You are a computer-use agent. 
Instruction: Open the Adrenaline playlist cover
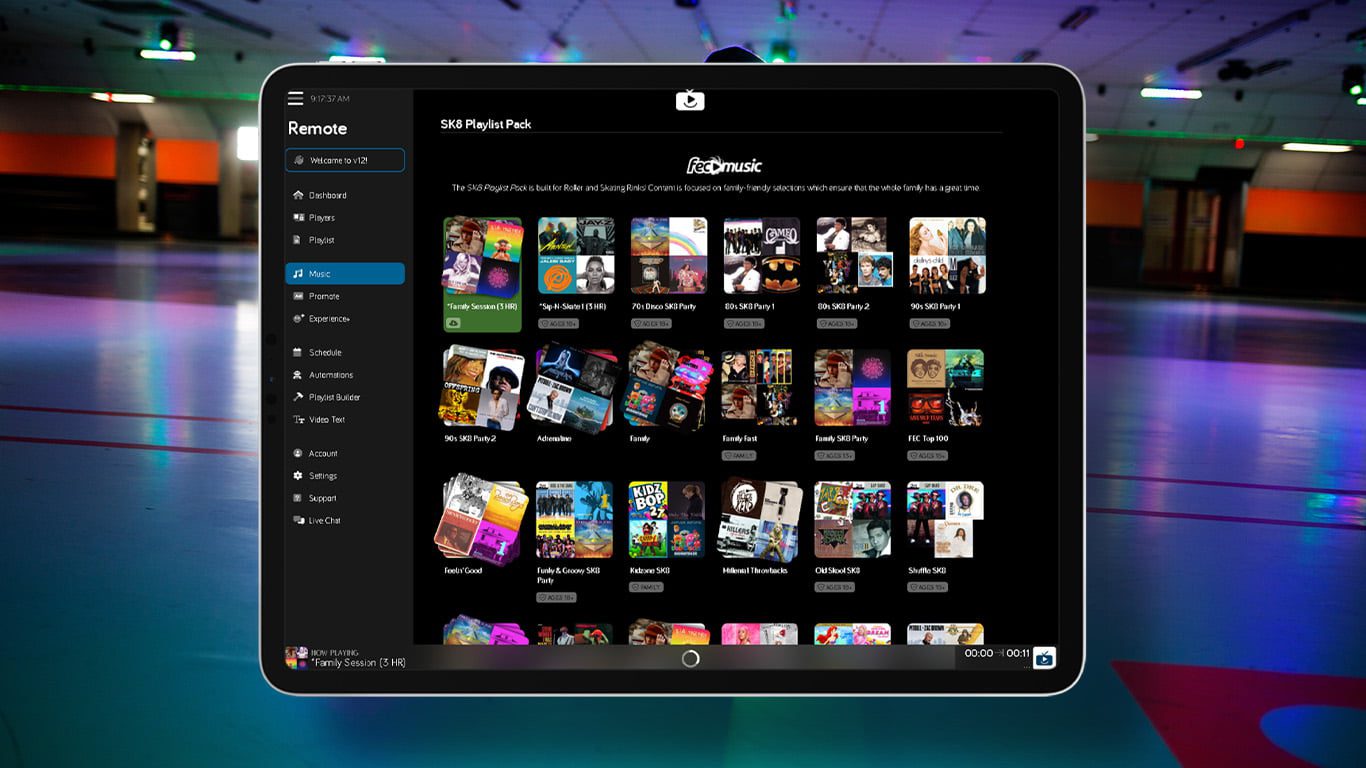tap(576, 388)
